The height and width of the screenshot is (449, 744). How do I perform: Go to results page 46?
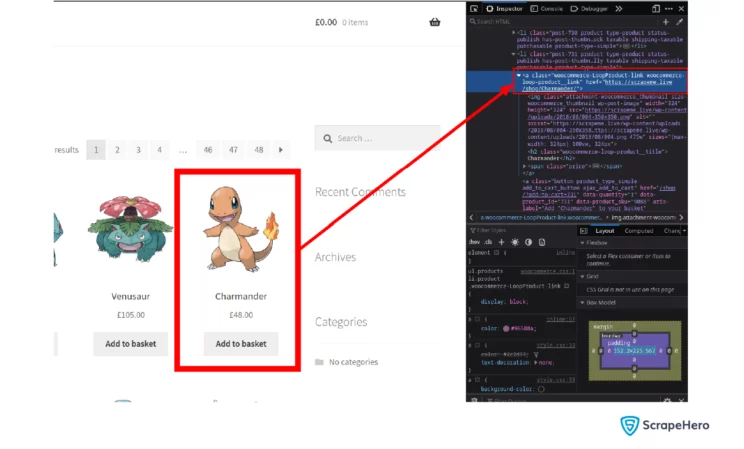coord(208,150)
